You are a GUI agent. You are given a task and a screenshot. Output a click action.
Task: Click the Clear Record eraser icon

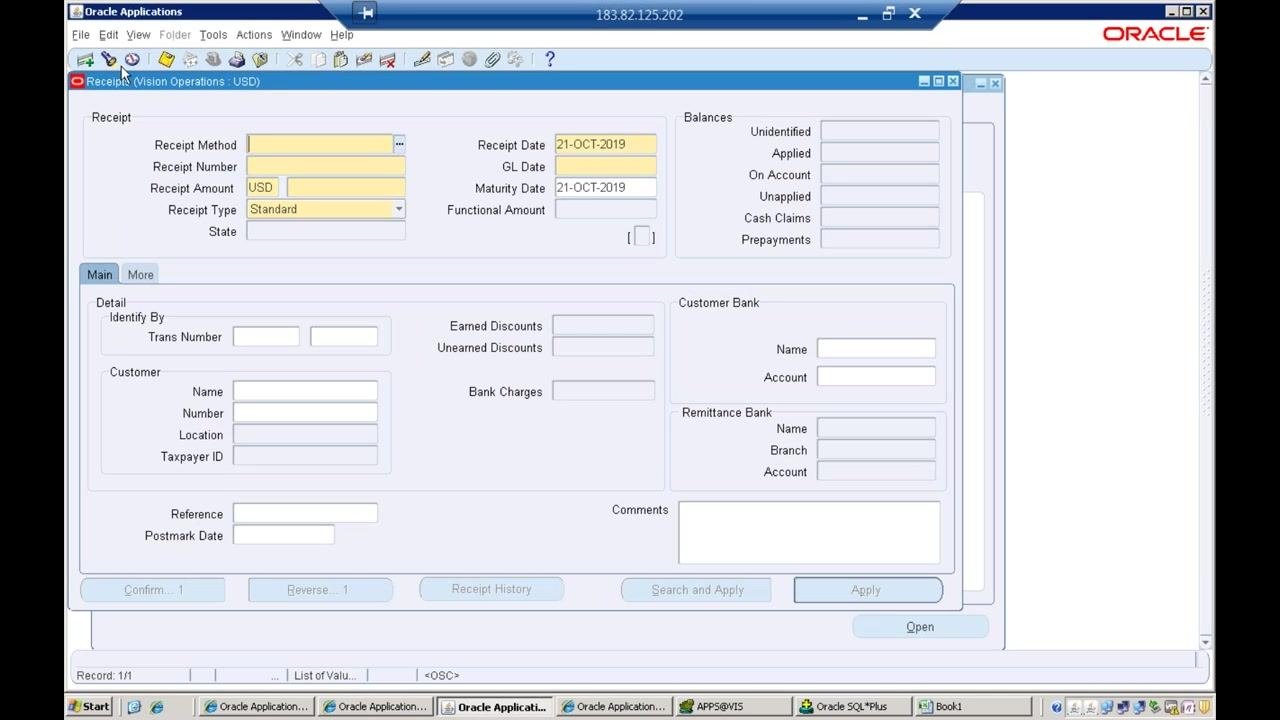point(364,60)
